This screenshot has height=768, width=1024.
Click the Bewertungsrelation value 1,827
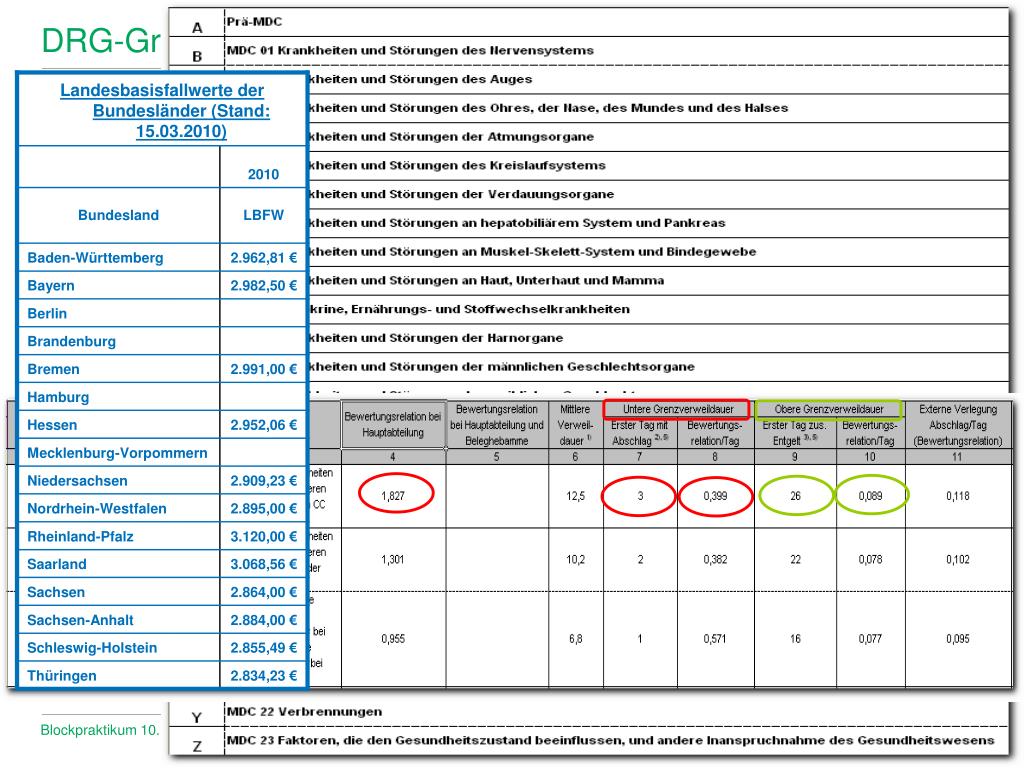393,496
